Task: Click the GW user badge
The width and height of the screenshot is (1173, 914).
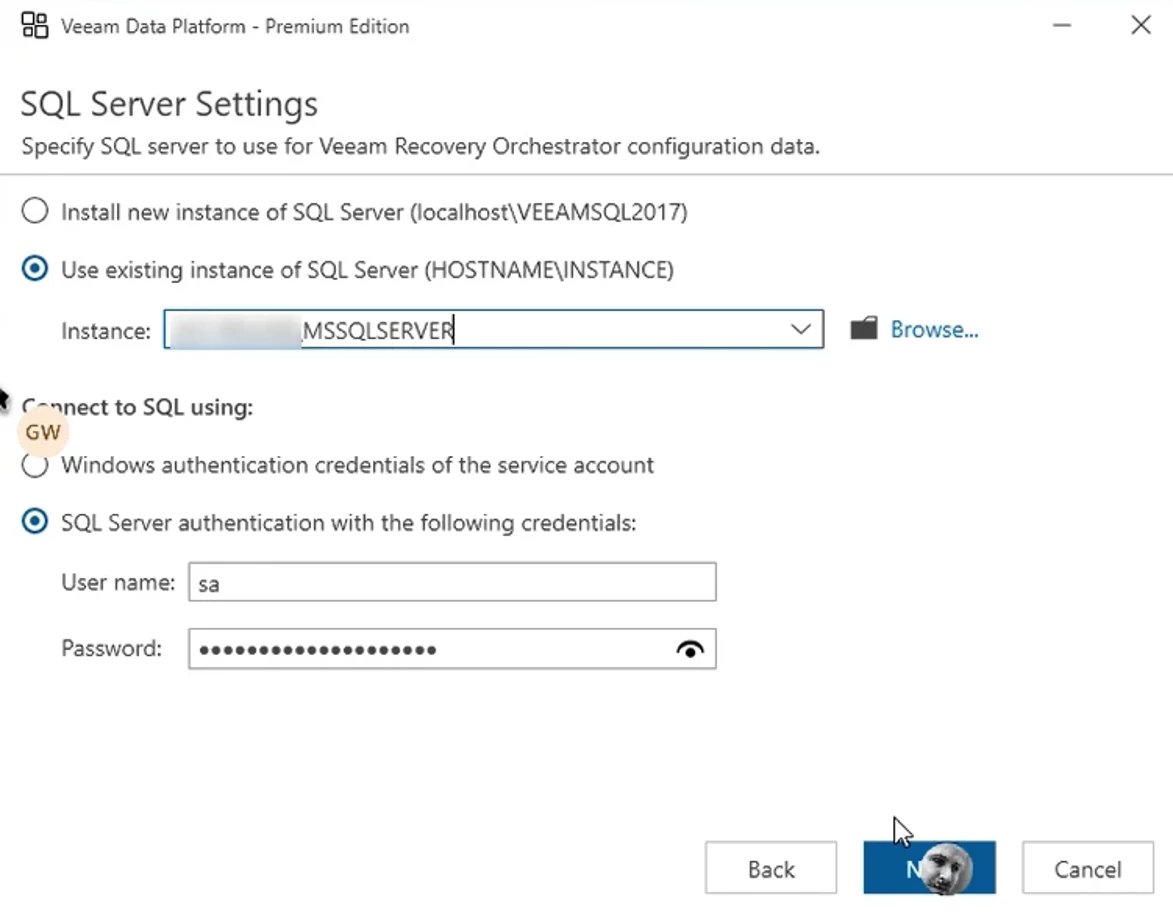Action: (x=43, y=432)
